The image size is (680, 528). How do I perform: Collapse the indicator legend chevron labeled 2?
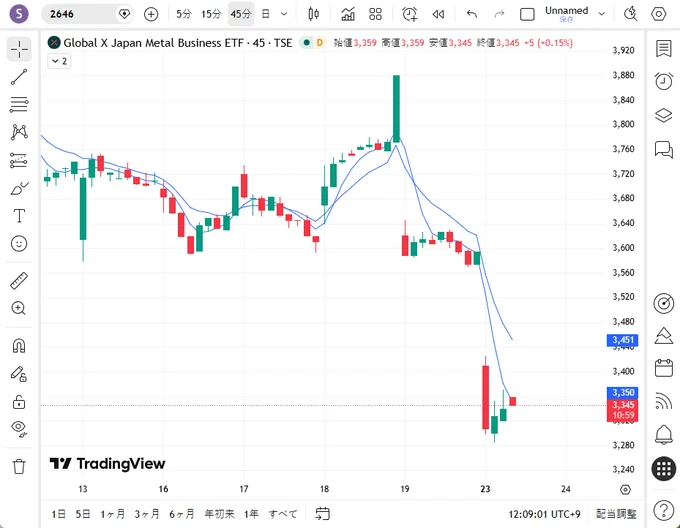coord(59,61)
